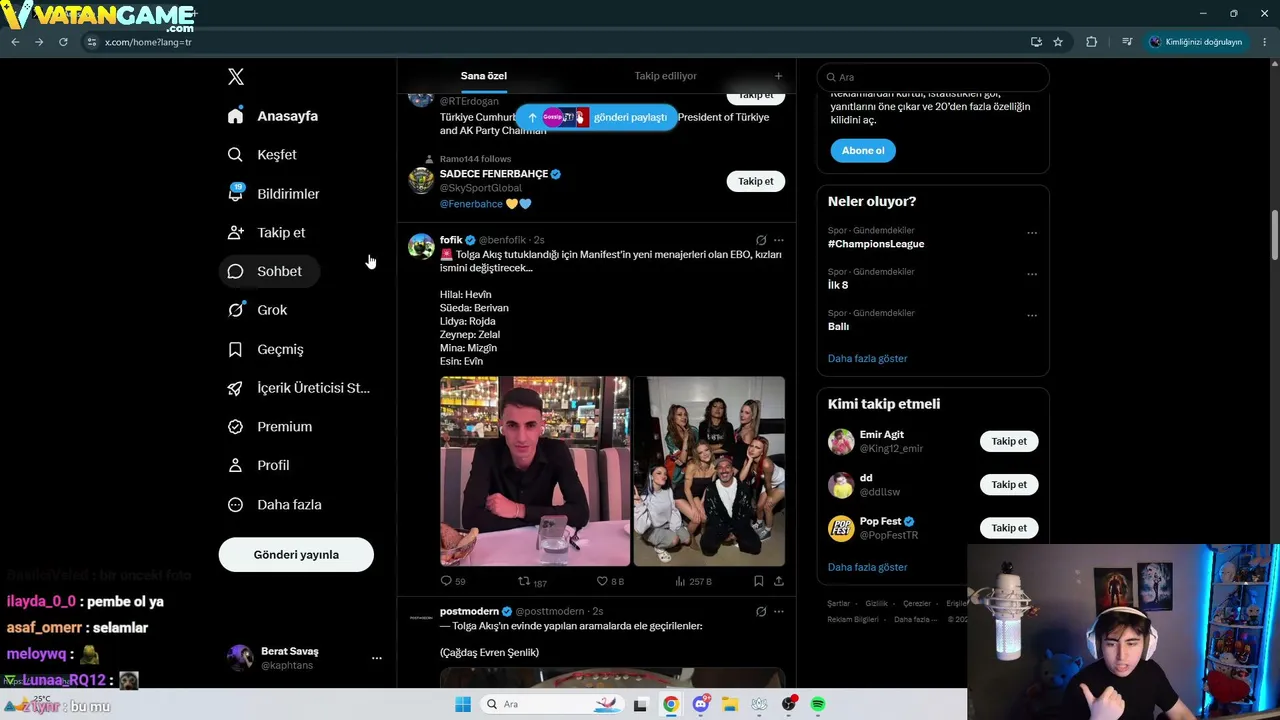
Task: Open the Ballı trend
Action: 838,326
